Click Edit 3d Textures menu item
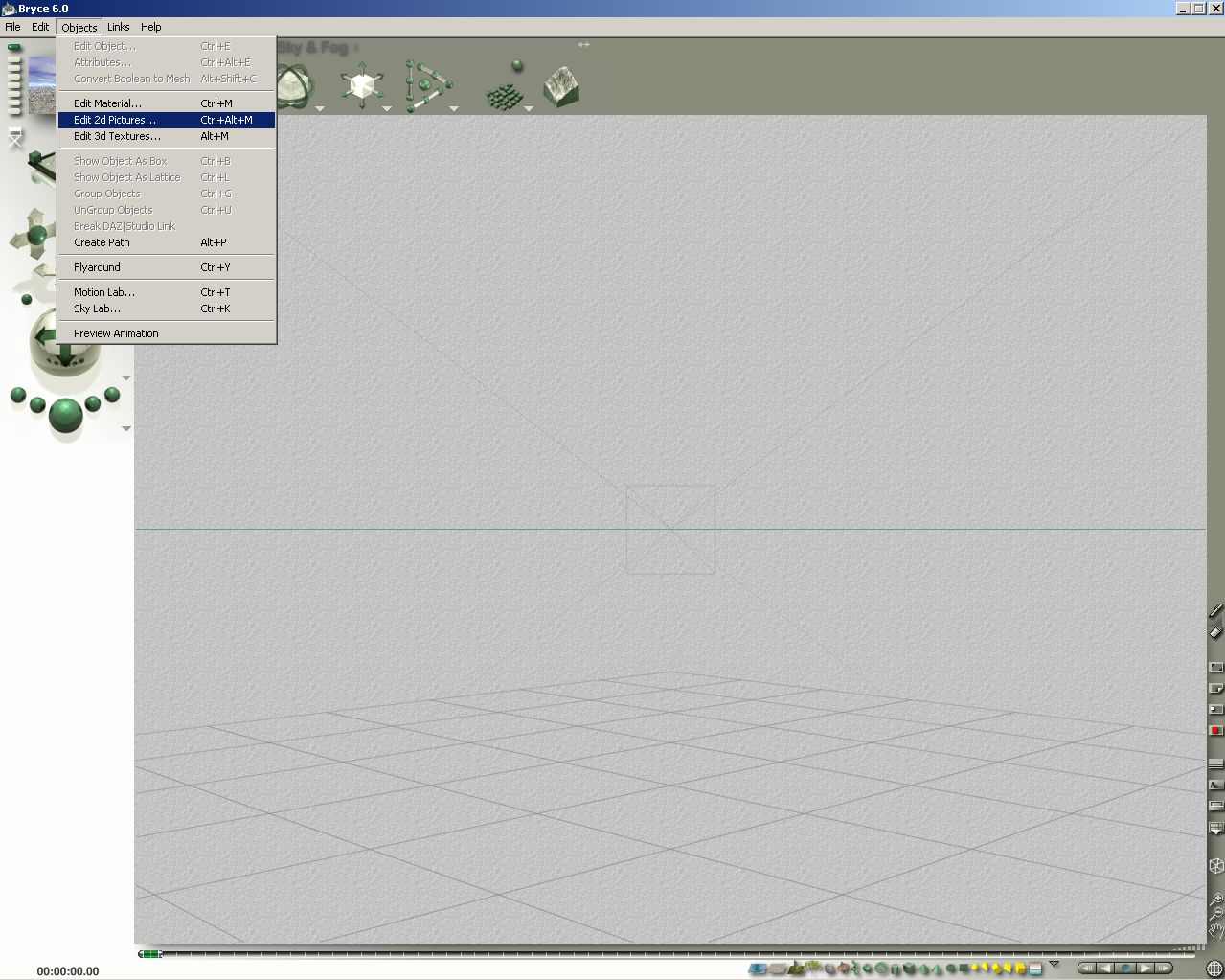Image resolution: width=1225 pixels, height=980 pixels. [x=167, y=136]
